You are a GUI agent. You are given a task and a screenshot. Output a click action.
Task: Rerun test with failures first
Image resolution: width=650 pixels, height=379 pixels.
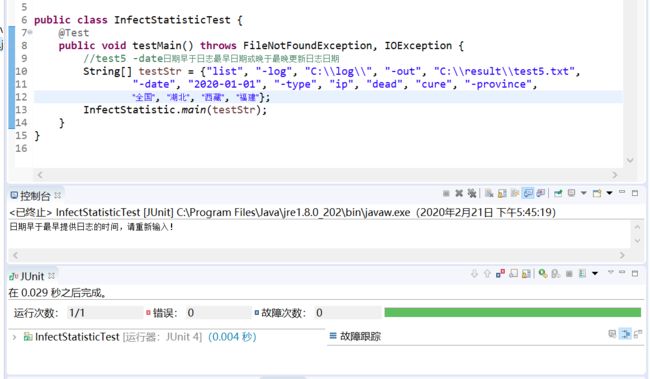(x=555, y=274)
